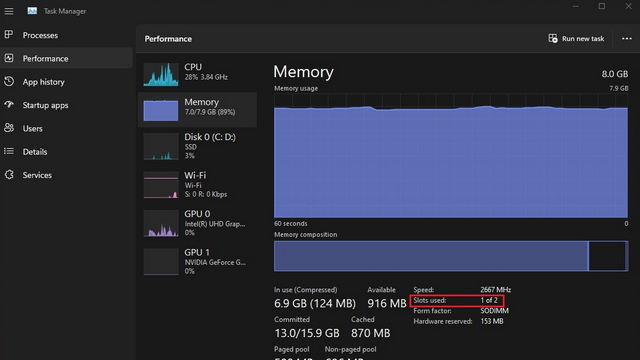Select the CPU performance graph entry
640x360 pixels.
(198, 73)
